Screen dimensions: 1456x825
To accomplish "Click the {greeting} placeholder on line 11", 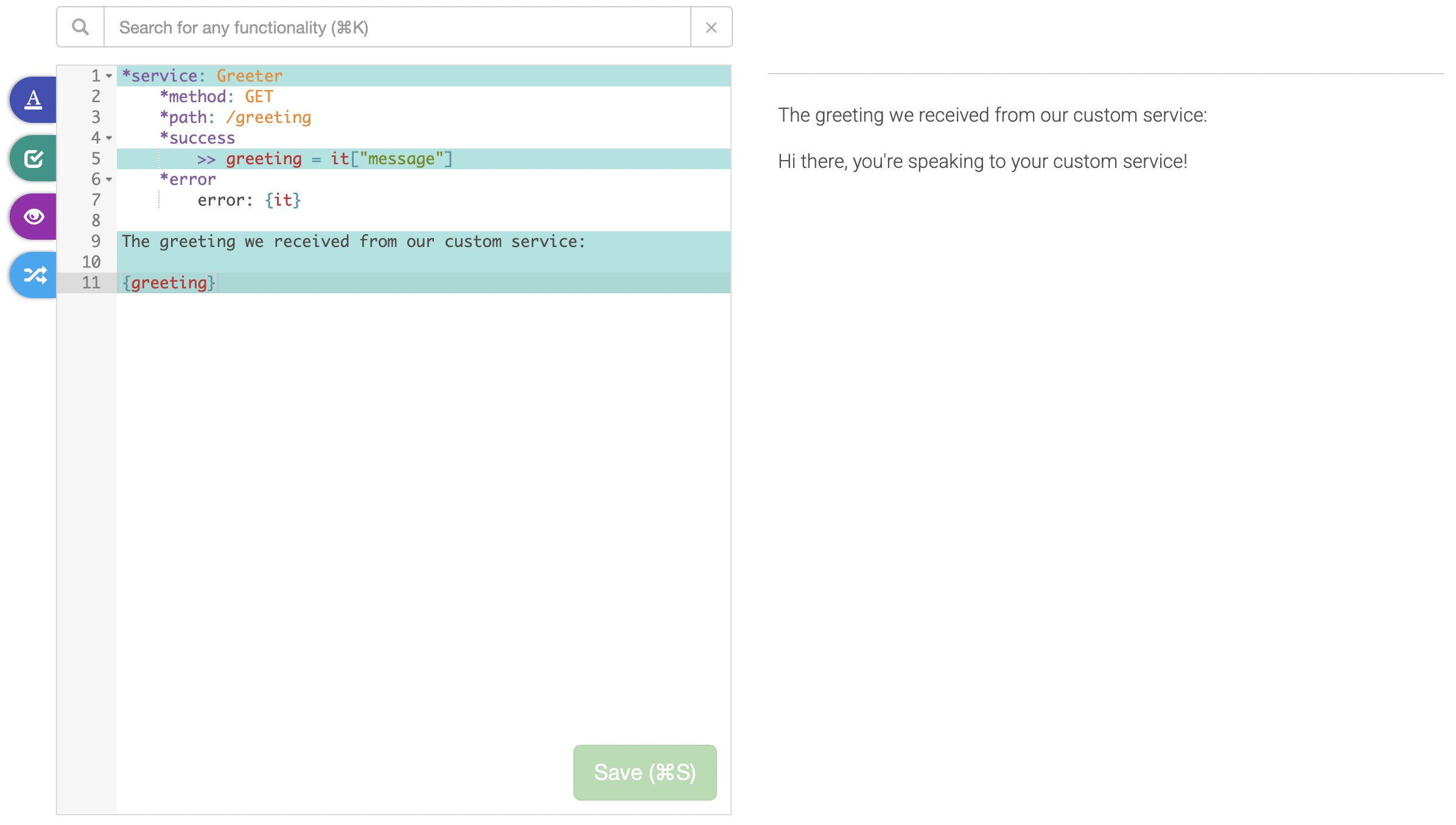I will (x=169, y=282).
